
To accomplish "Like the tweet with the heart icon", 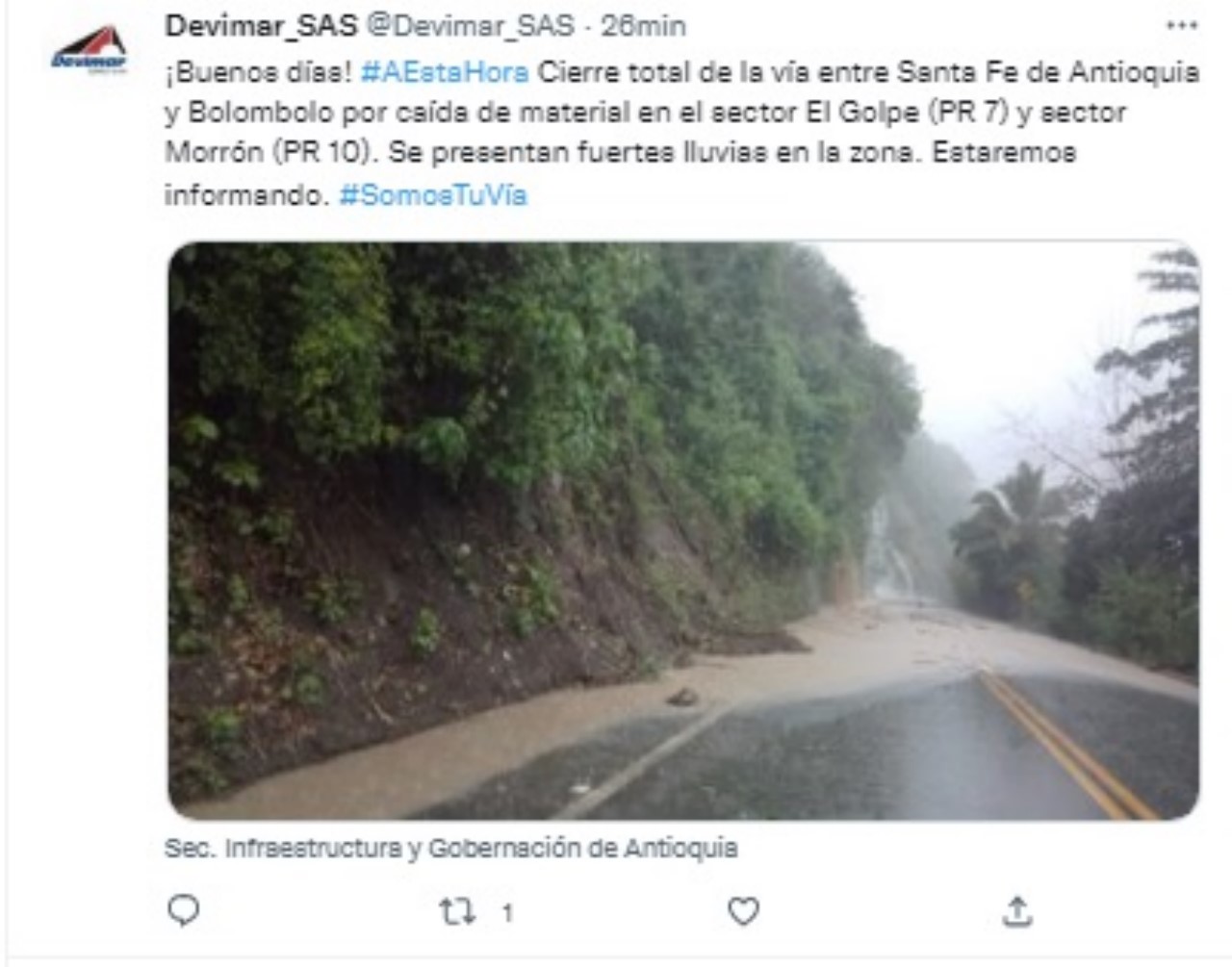I will [x=743, y=910].
